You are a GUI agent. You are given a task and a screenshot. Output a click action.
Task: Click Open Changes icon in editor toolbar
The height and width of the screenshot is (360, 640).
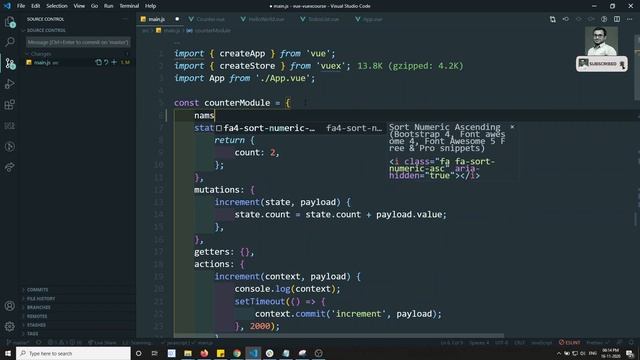[553, 19]
